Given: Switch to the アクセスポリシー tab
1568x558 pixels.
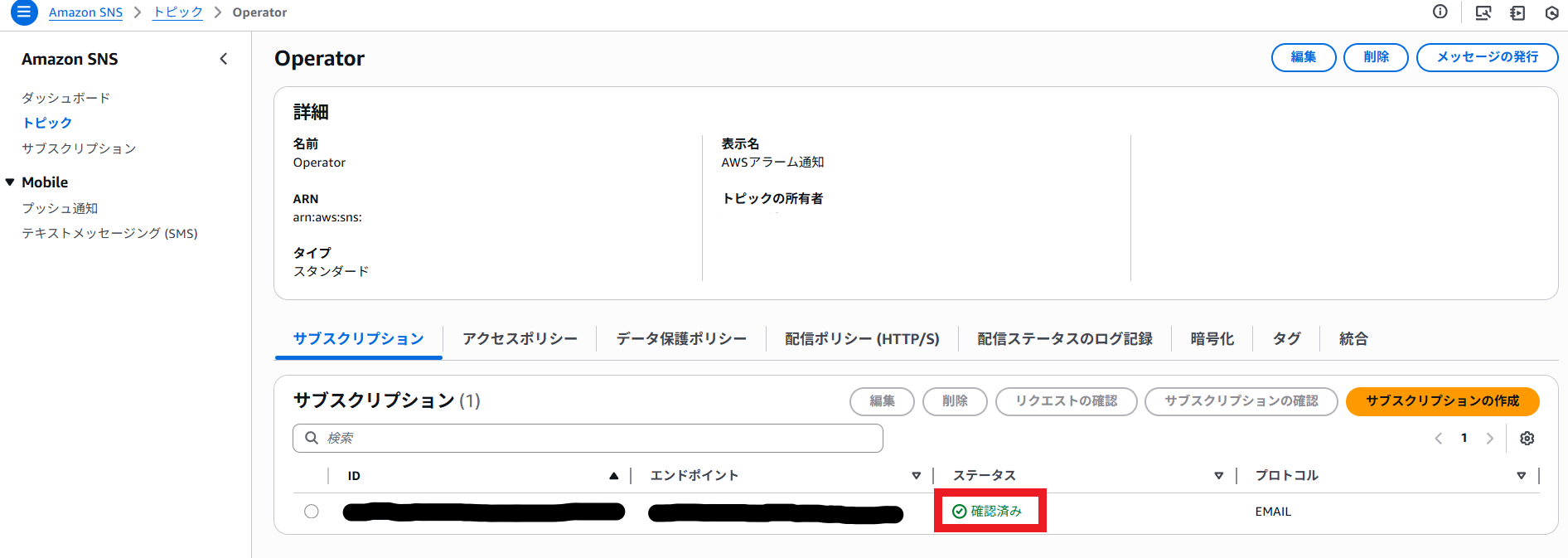Looking at the screenshot, I should [x=520, y=339].
